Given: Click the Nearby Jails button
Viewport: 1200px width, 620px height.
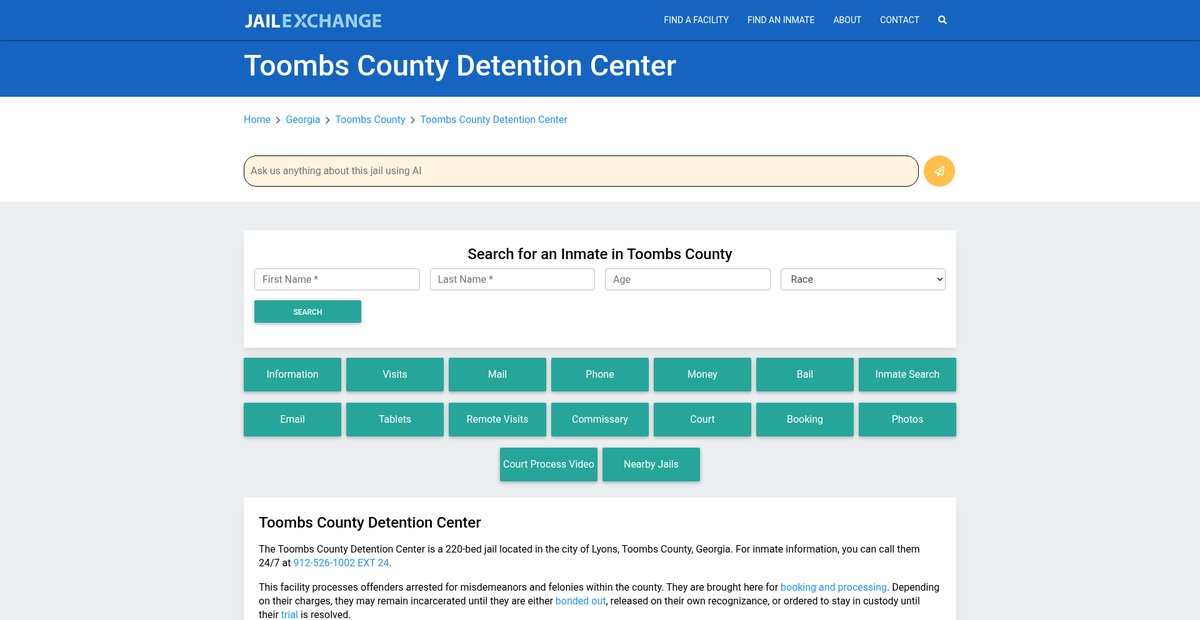Looking at the screenshot, I should [651, 465].
